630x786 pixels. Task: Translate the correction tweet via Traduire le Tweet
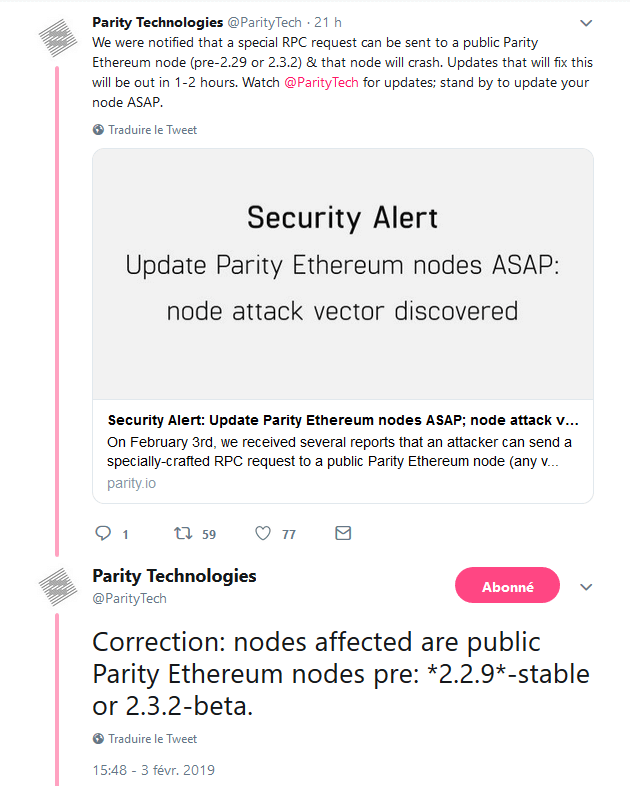pyautogui.click(x=152, y=739)
